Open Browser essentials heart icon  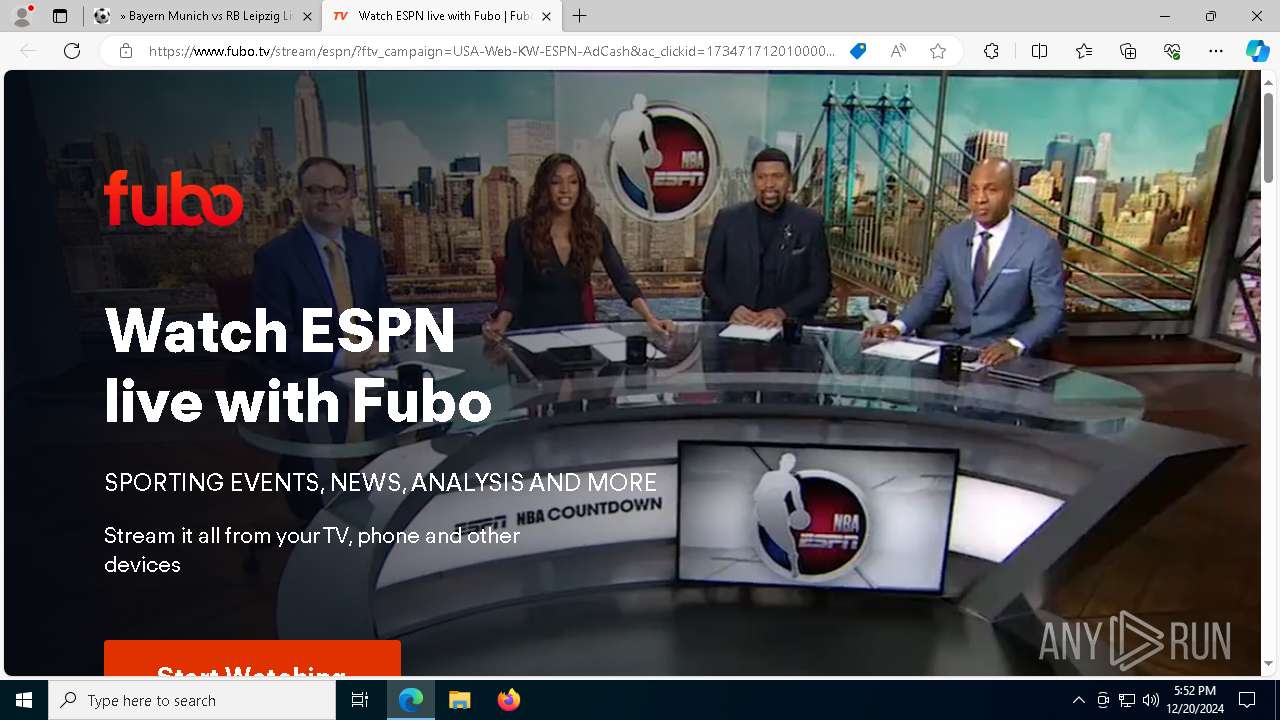pos(1172,51)
